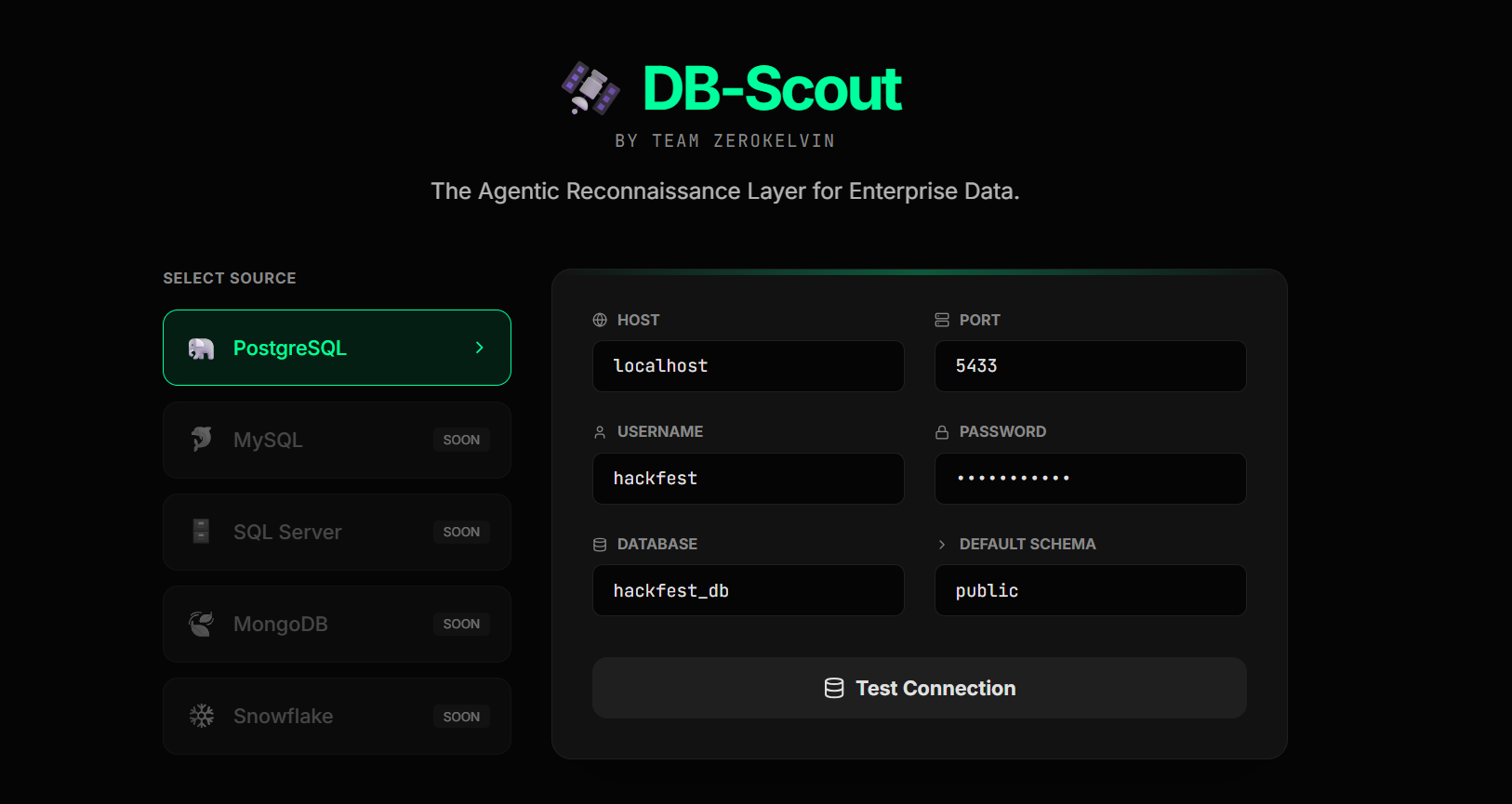Choose Snowflake as the data source

point(337,716)
